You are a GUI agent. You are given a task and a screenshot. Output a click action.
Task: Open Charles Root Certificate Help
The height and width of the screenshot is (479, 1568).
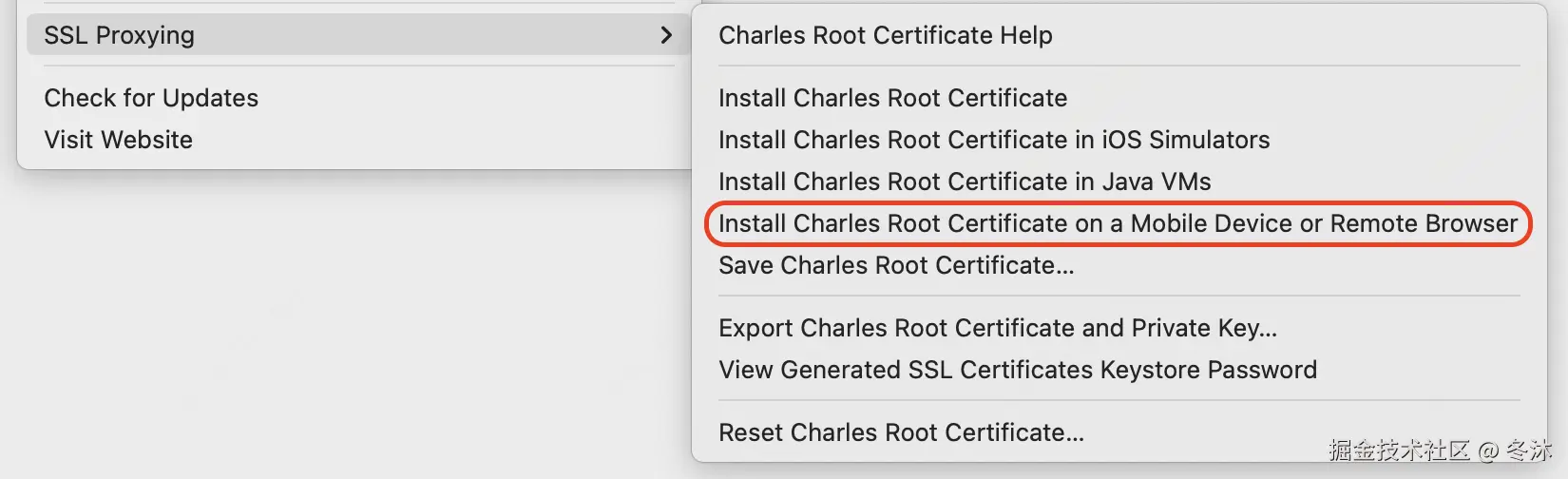[x=886, y=35]
